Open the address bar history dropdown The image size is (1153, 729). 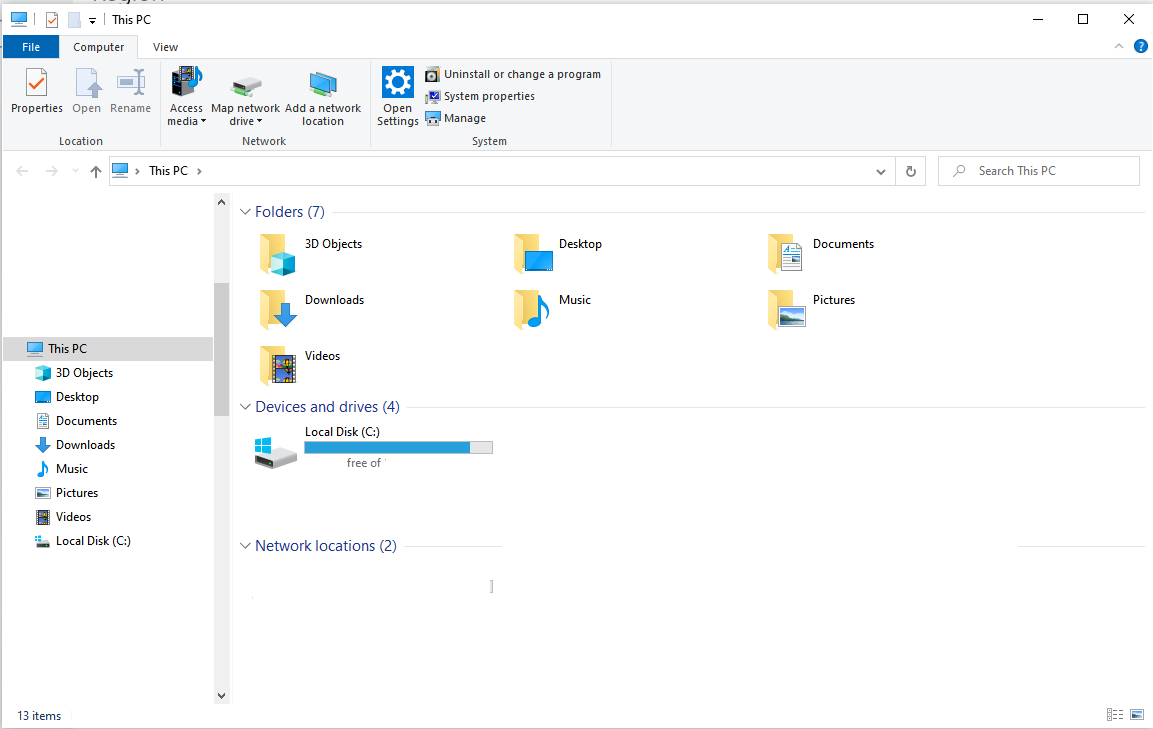tap(880, 170)
